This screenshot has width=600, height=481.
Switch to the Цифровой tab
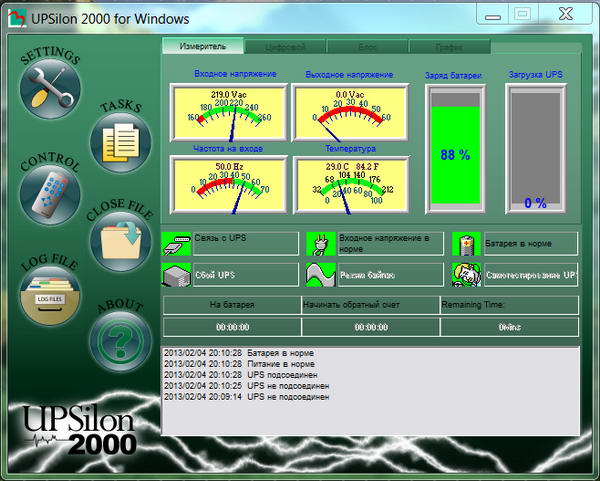(285, 47)
